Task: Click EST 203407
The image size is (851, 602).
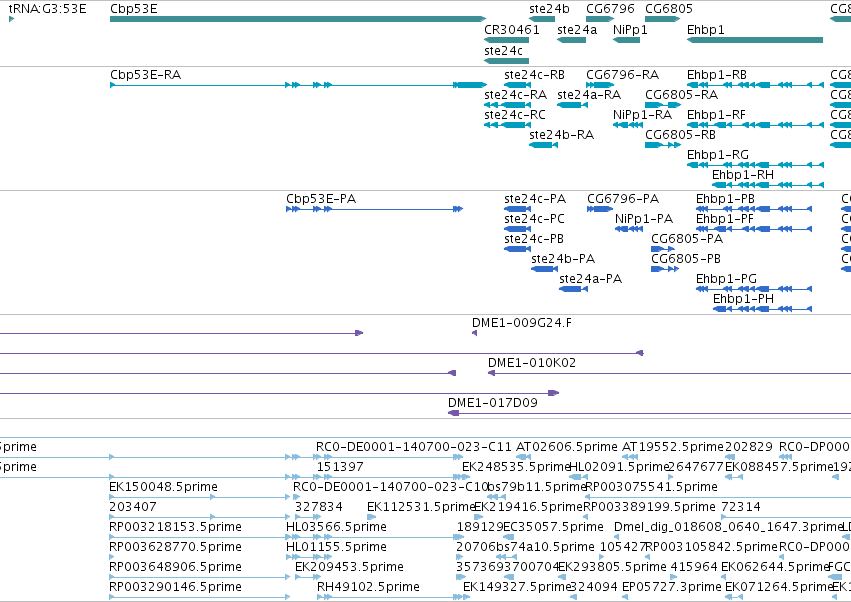Action: (199, 518)
